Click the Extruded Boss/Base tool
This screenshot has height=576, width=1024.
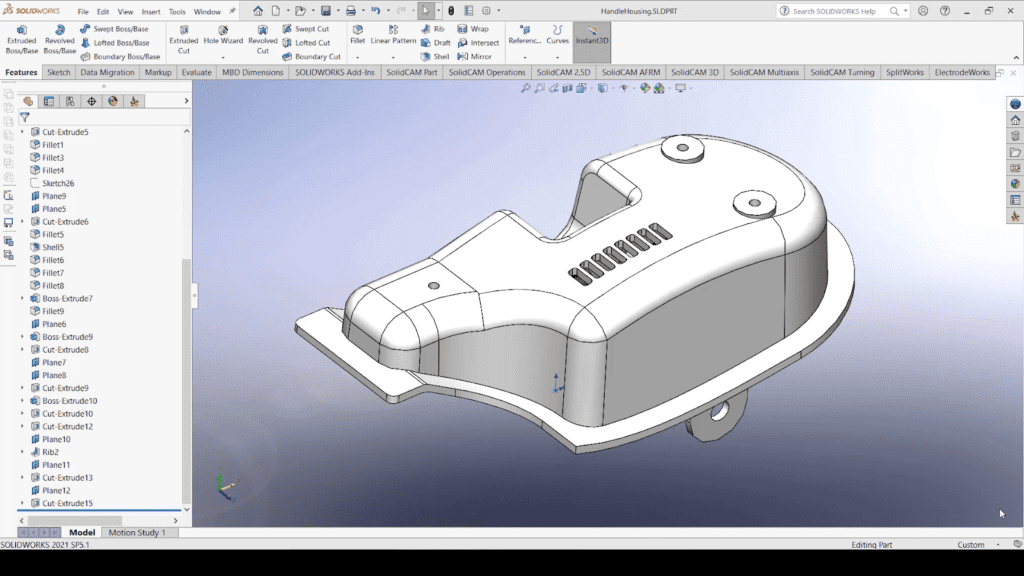click(21, 39)
